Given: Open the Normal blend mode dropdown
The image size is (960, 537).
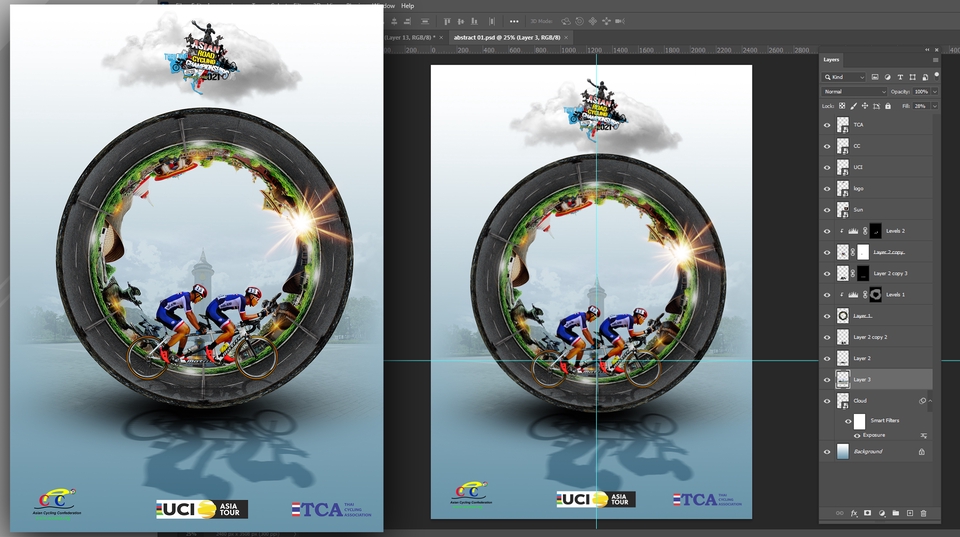Looking at the screenshot, I should pyautogui.click(x=854, y=91).
